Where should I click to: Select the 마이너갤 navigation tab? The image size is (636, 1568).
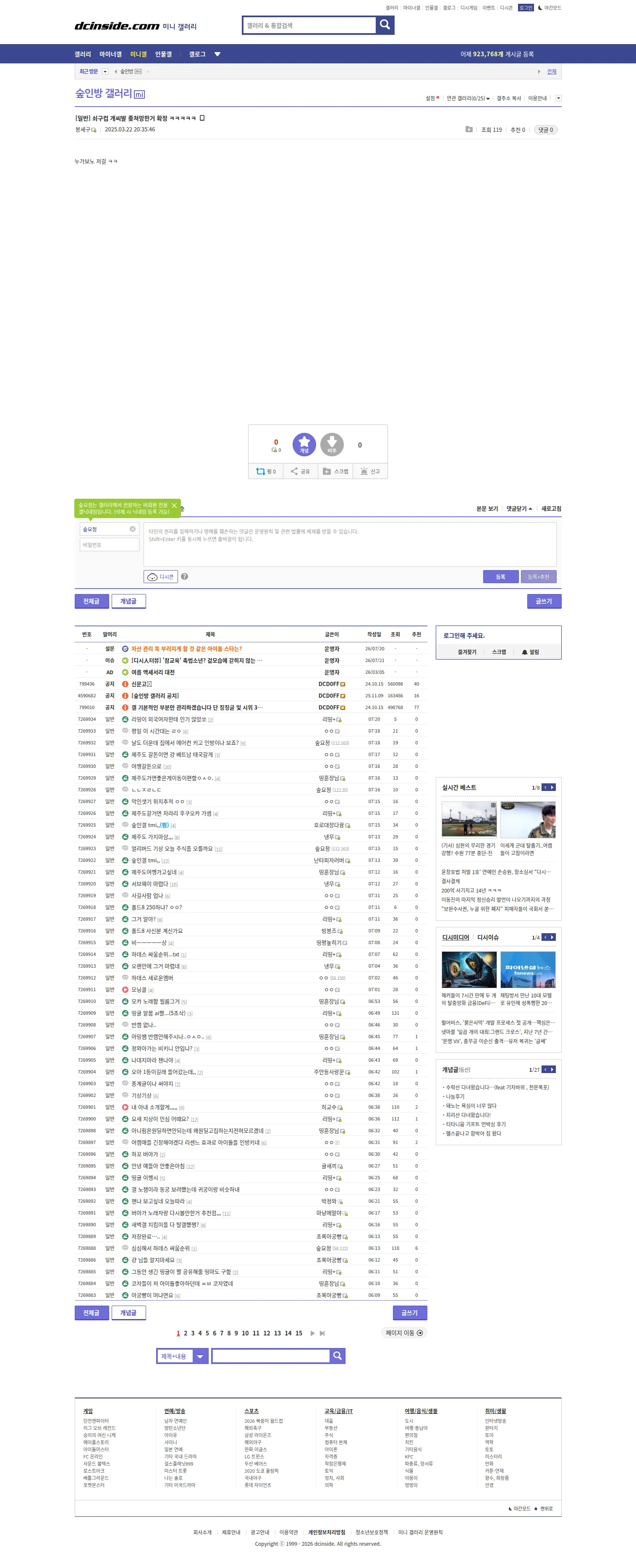pos(110,54)
